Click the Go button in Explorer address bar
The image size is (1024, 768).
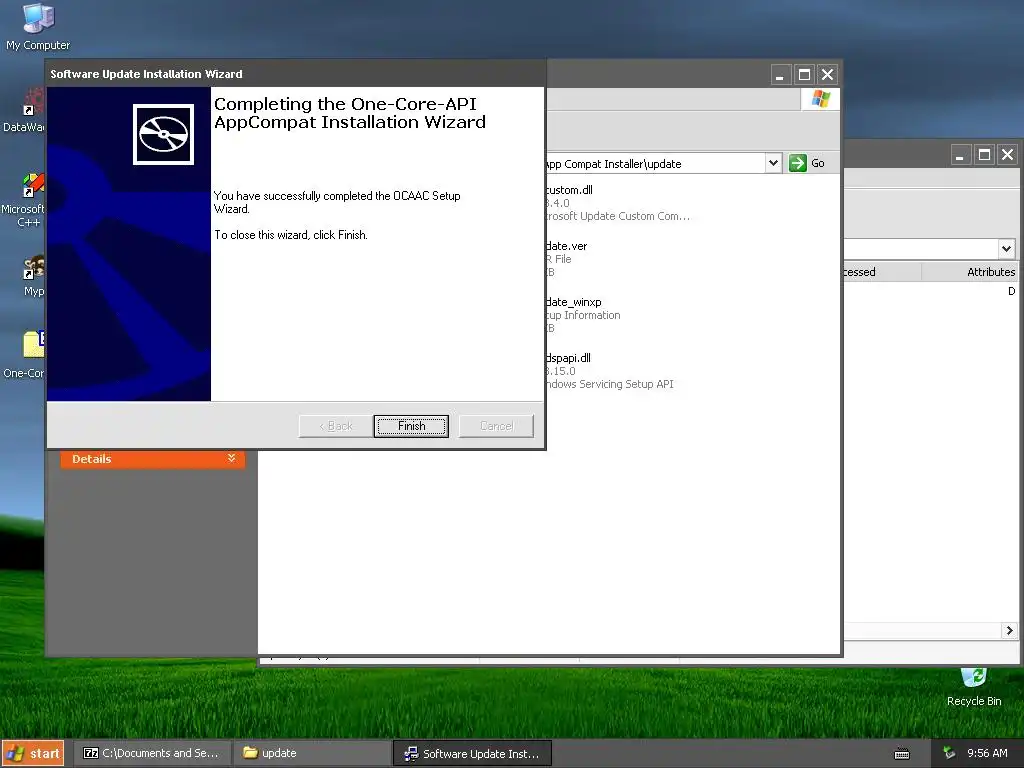tap(807, 163)
